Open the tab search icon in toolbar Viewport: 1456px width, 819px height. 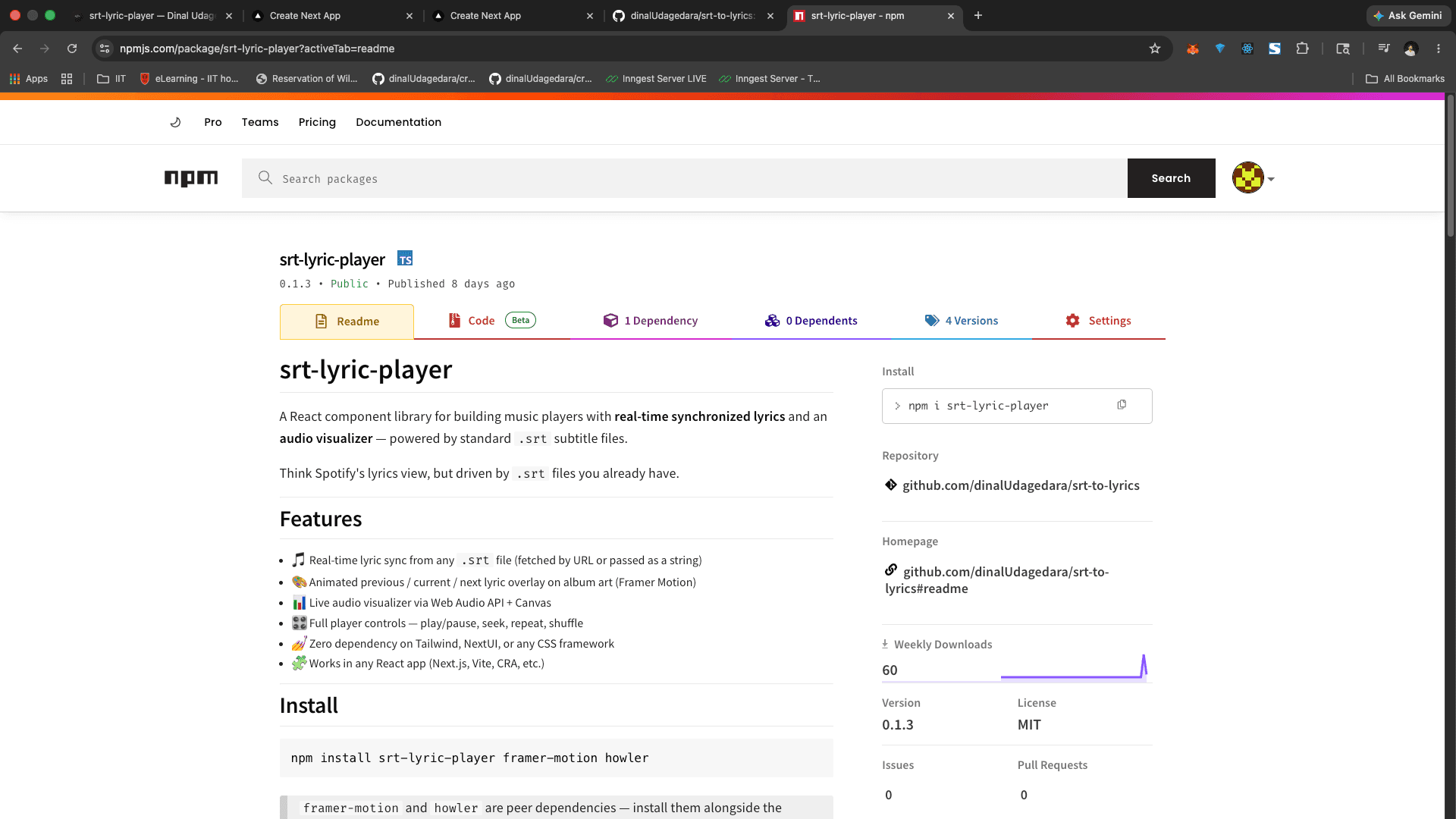point(1343,49)
